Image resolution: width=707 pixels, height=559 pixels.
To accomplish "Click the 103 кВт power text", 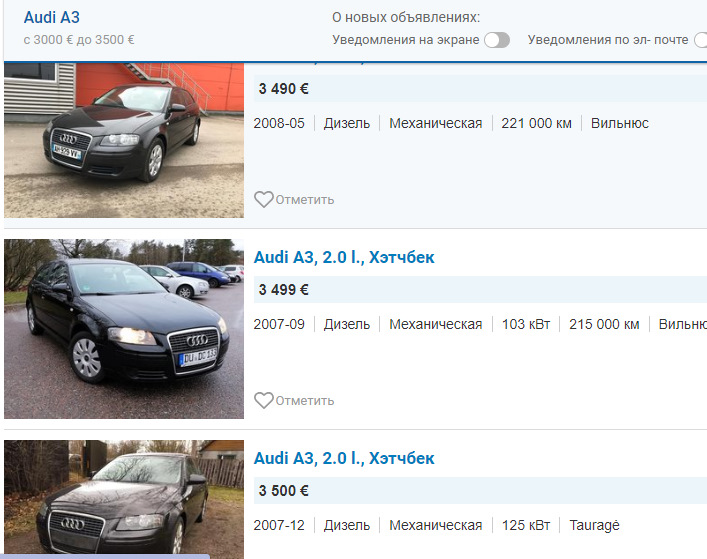I will (x=526, y=325).
